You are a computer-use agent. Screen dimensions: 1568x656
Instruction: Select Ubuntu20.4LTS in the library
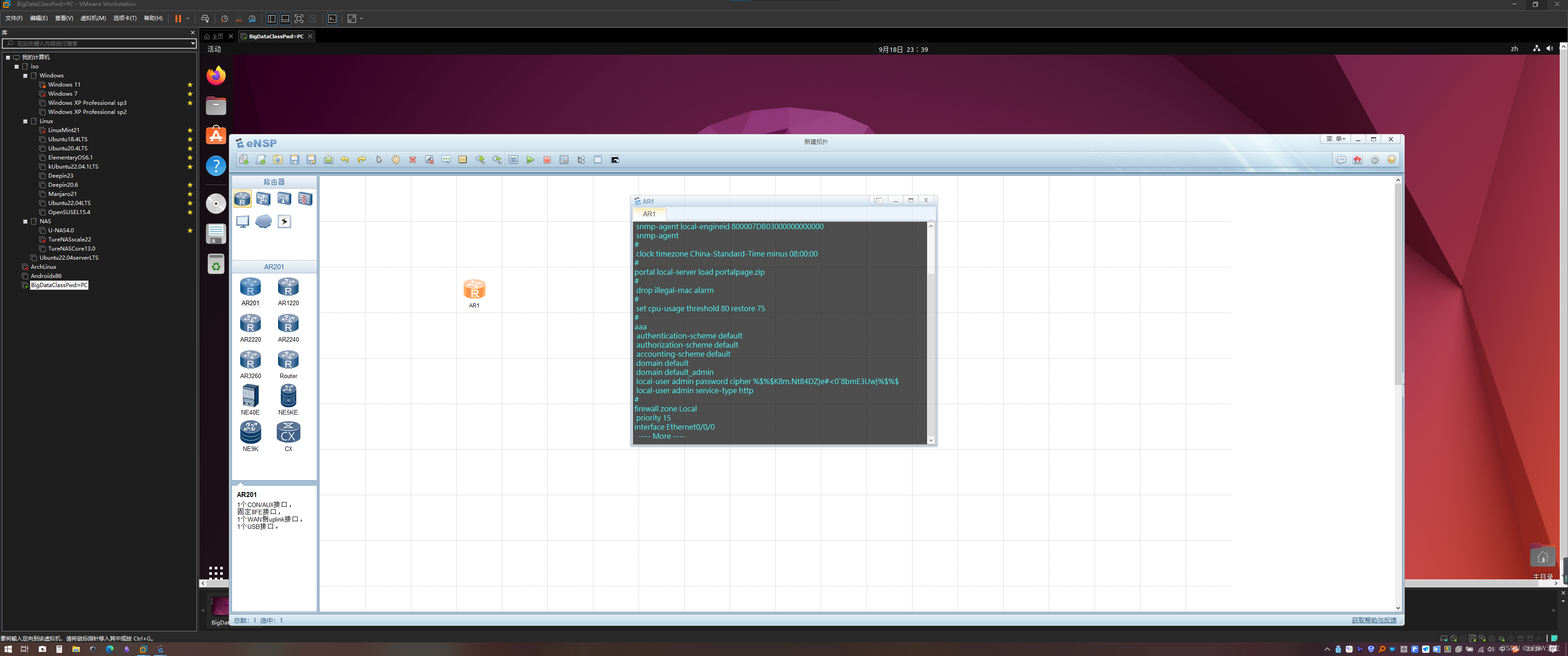pyautogui.click(x=67, y=149)
